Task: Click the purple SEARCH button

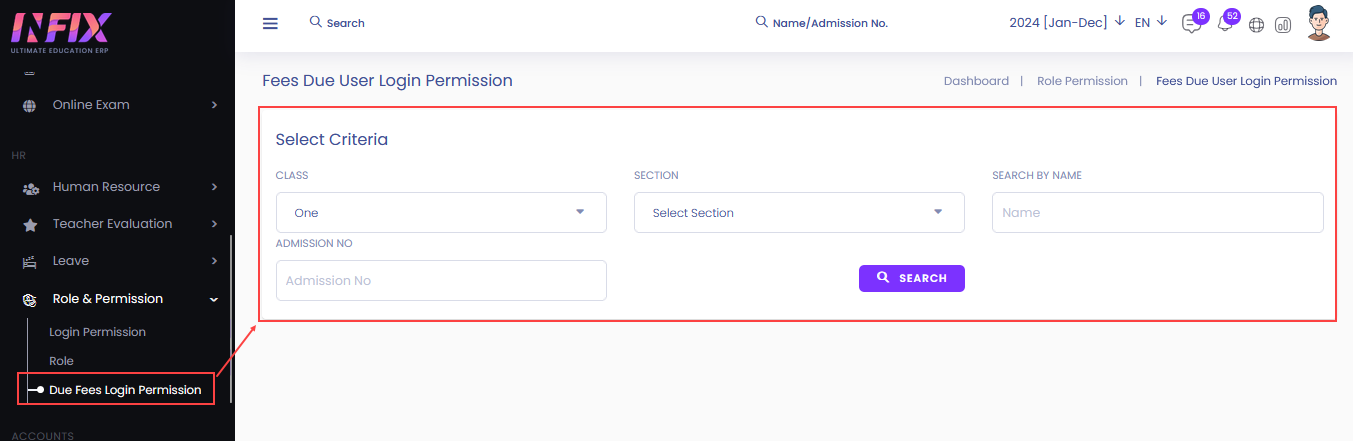Action: tap(912, 278)
